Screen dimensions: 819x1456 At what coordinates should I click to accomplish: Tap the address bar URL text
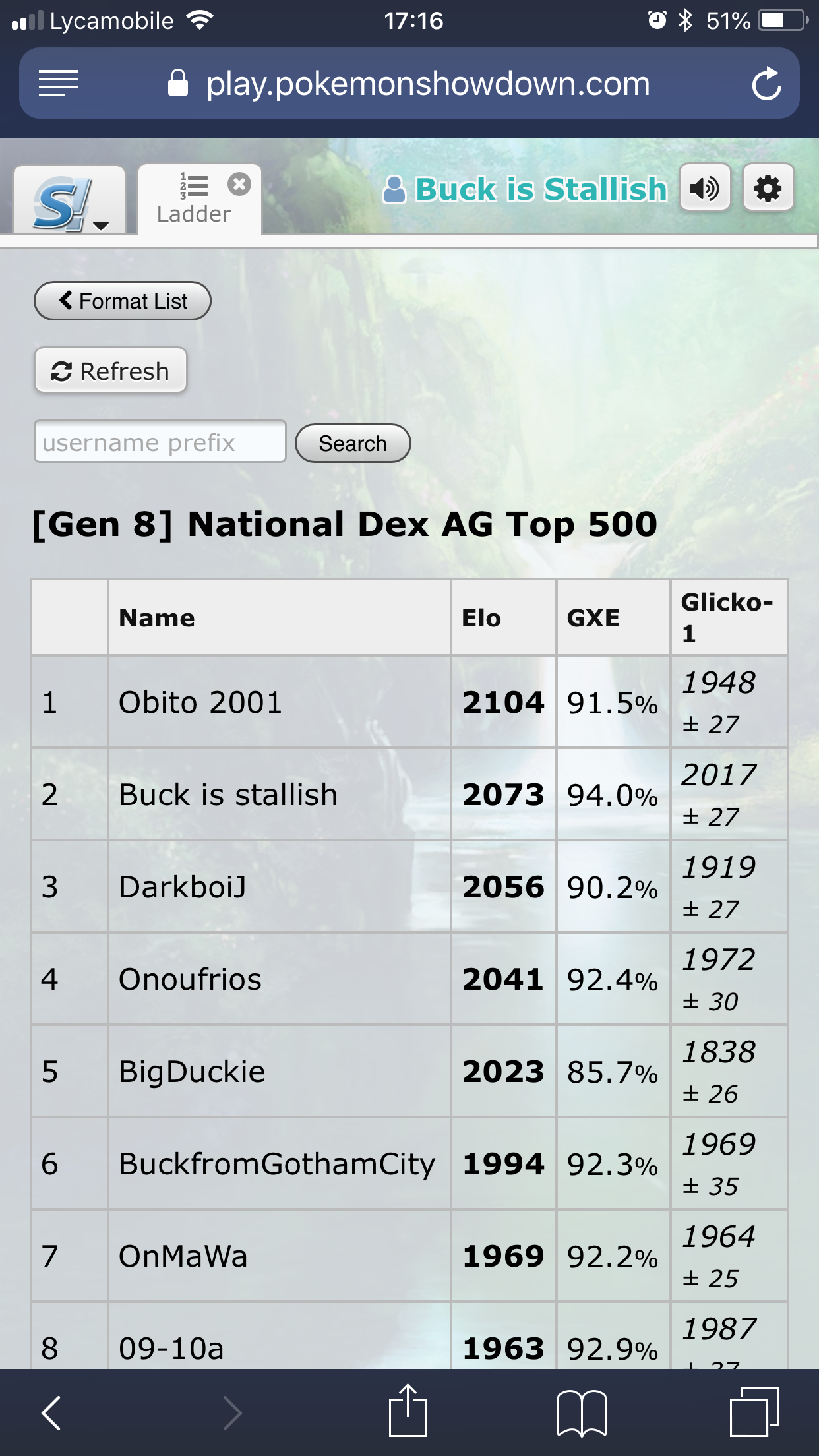428,84
